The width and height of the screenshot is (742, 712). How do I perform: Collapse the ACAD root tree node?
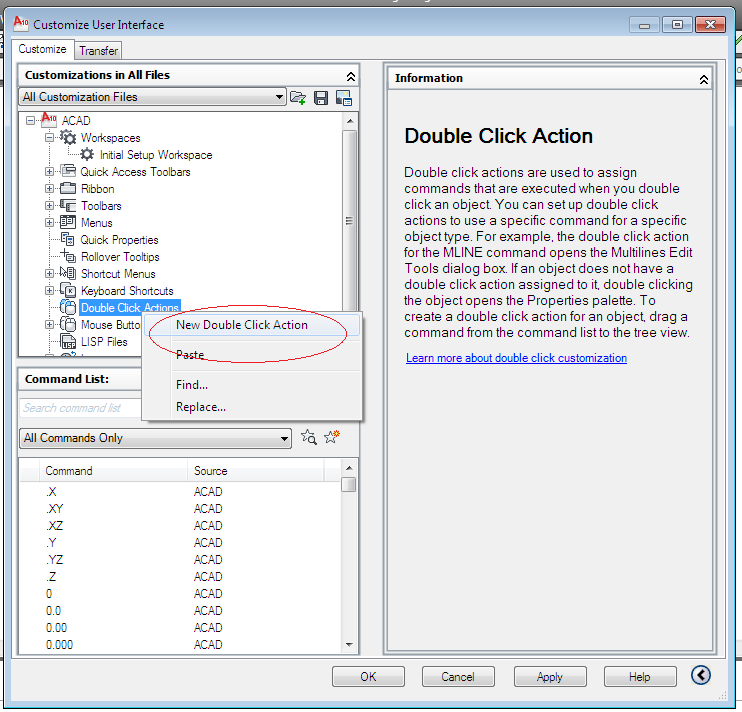point(30,121)
